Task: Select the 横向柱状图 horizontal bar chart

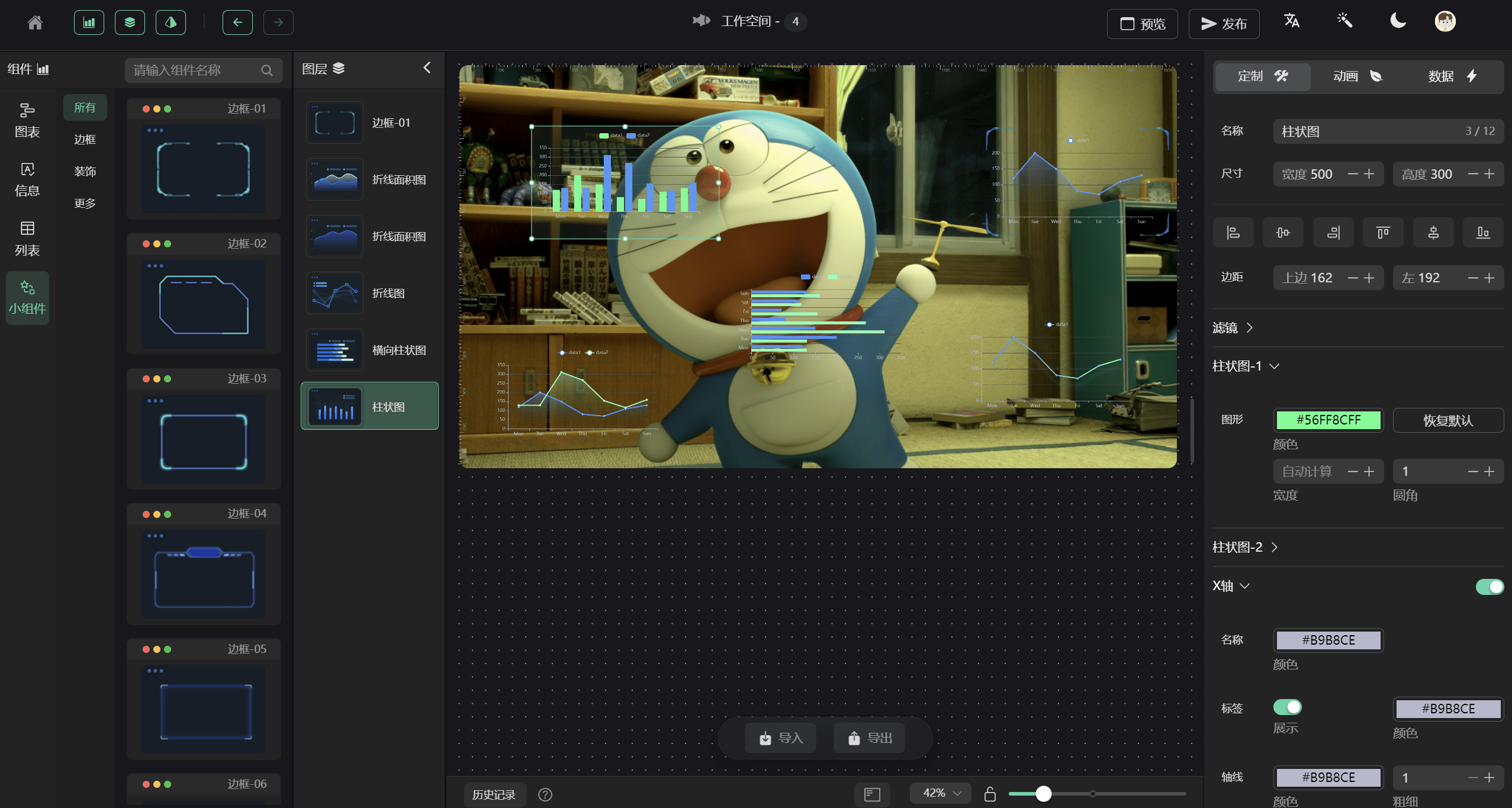Action: [369, 349]
